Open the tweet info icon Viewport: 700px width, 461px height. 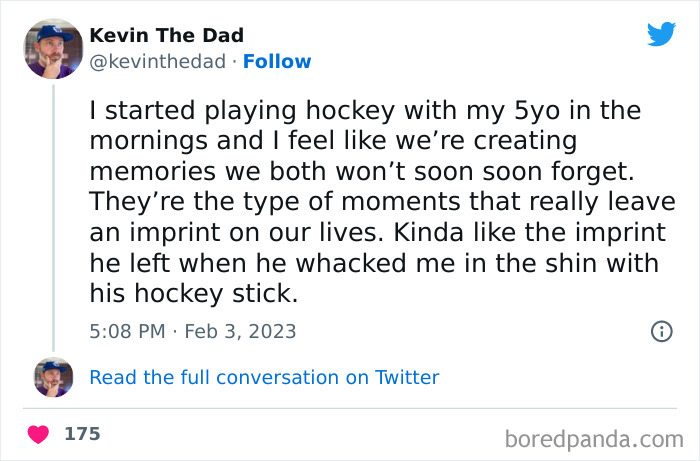[661, 331]
